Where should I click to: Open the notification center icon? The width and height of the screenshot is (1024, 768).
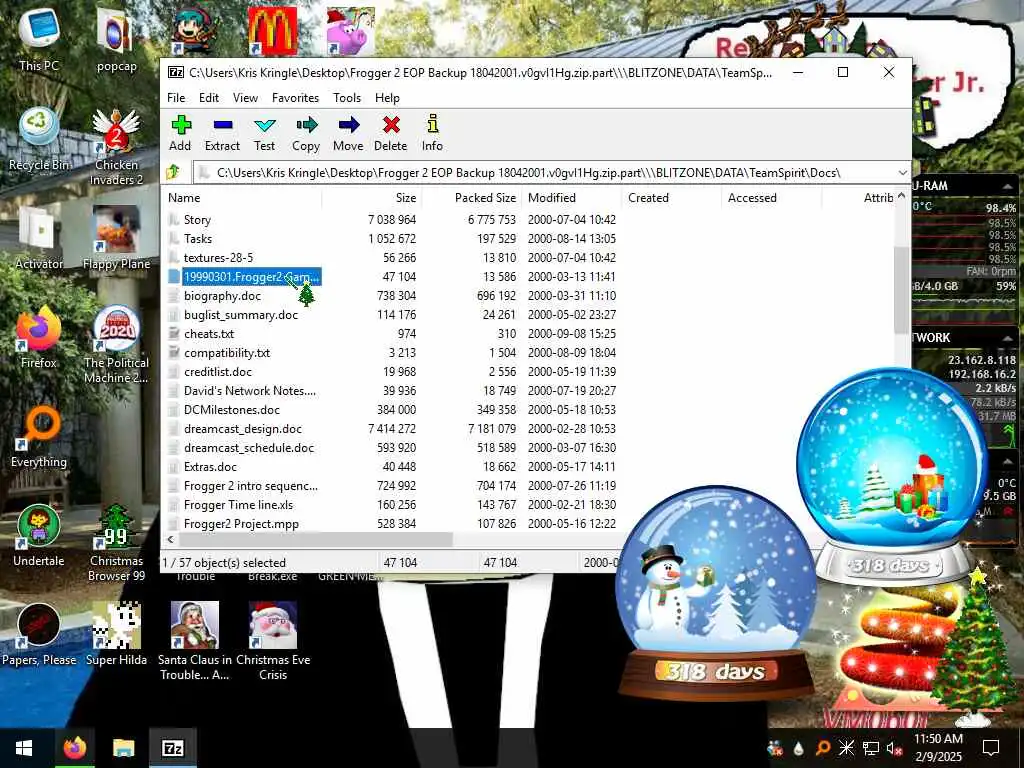coord(991,748)
